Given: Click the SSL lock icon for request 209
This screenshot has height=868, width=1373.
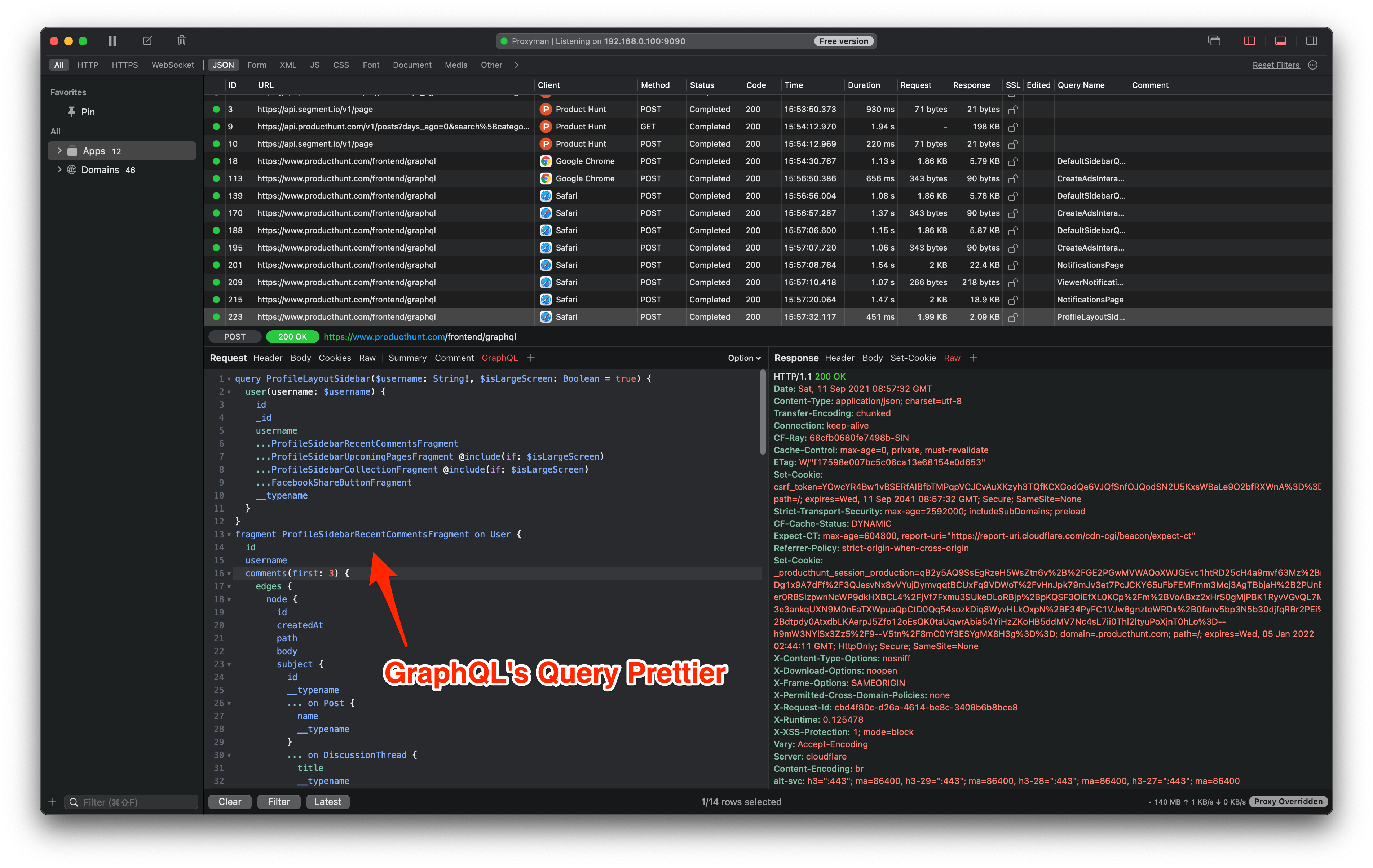Looking at the screenshot, I should point(1013,283).
